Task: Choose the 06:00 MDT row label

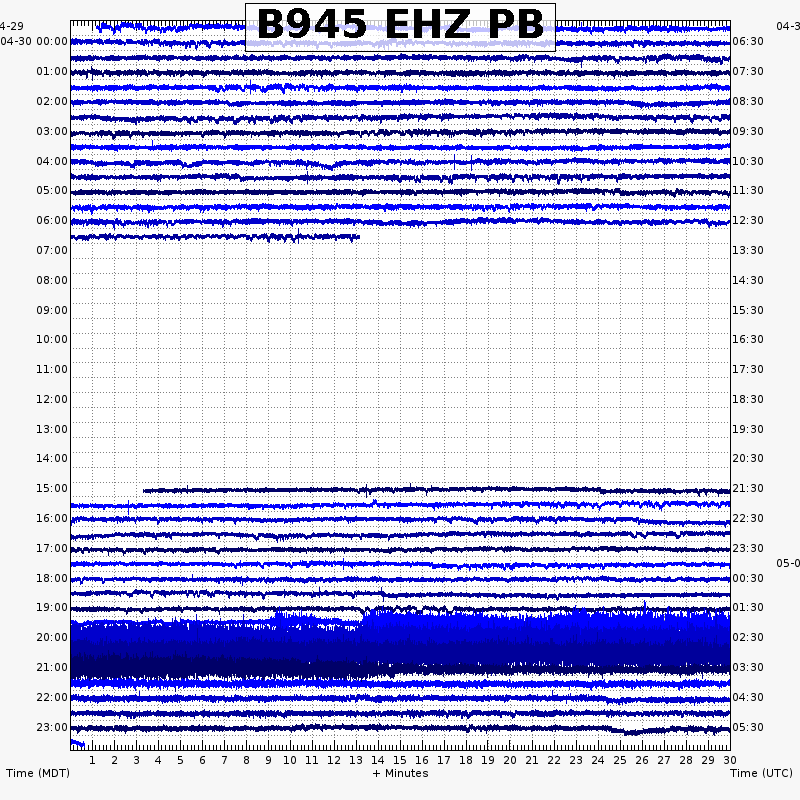Action: 52,220
